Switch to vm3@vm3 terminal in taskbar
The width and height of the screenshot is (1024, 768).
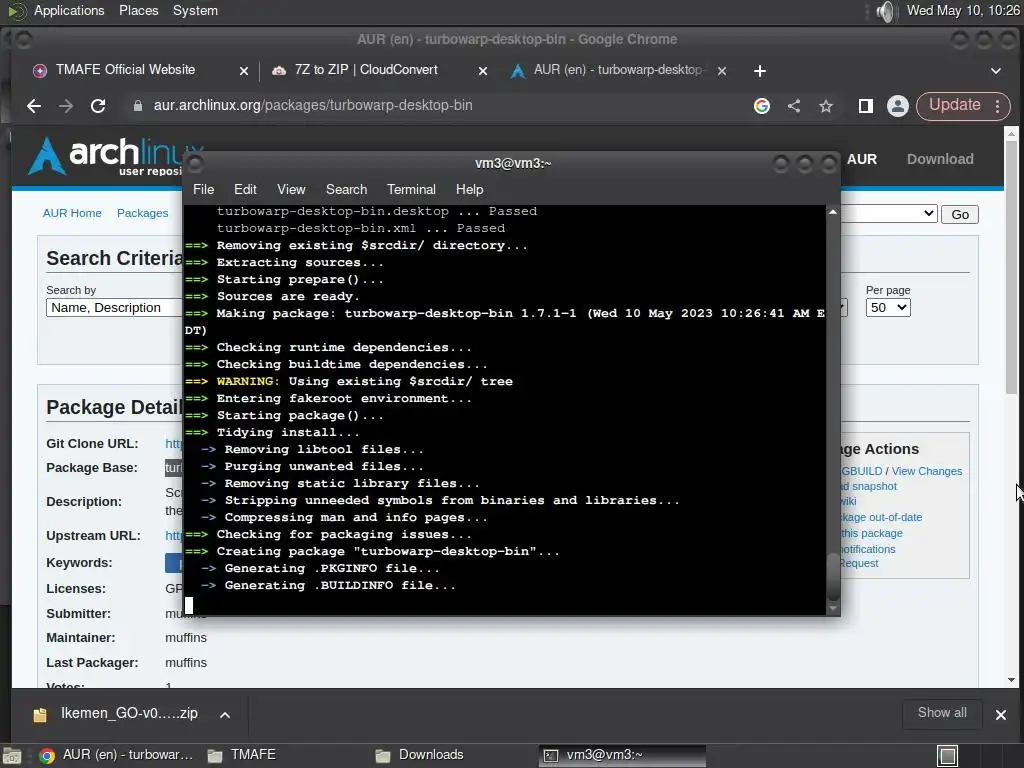622,756
